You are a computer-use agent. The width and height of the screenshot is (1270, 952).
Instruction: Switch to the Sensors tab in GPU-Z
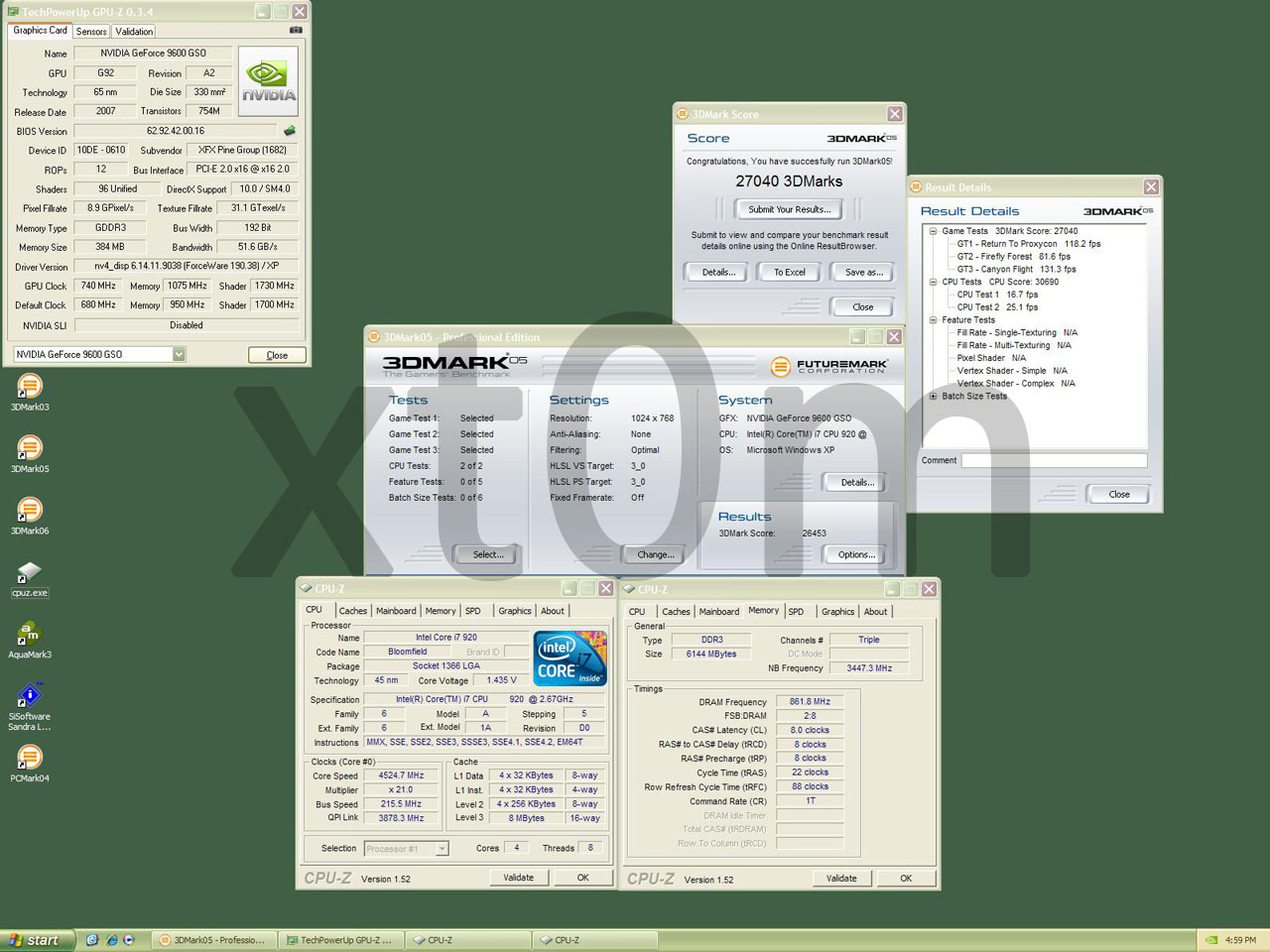click(91, 32)
